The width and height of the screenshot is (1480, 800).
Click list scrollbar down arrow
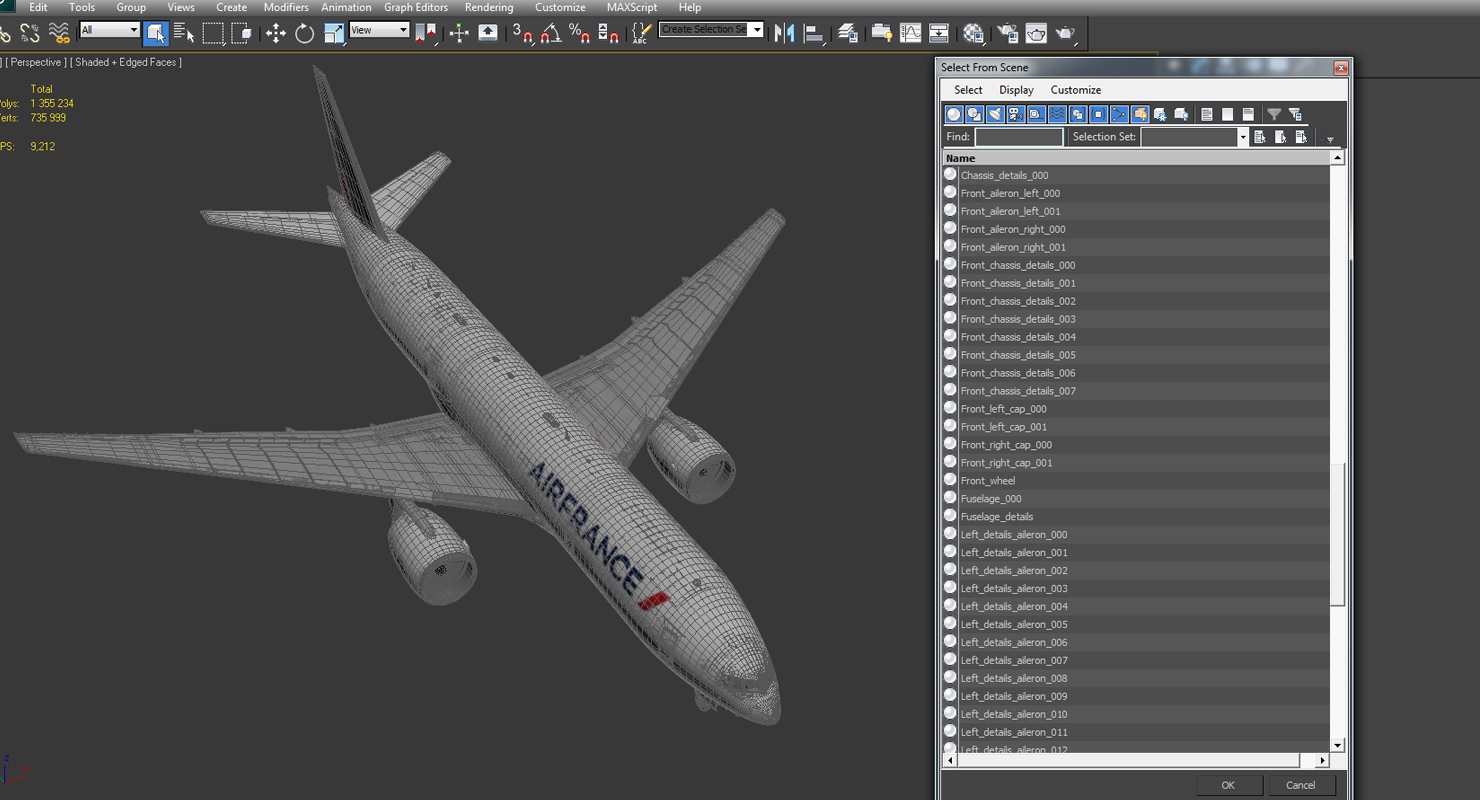(x=1338, y=746)
